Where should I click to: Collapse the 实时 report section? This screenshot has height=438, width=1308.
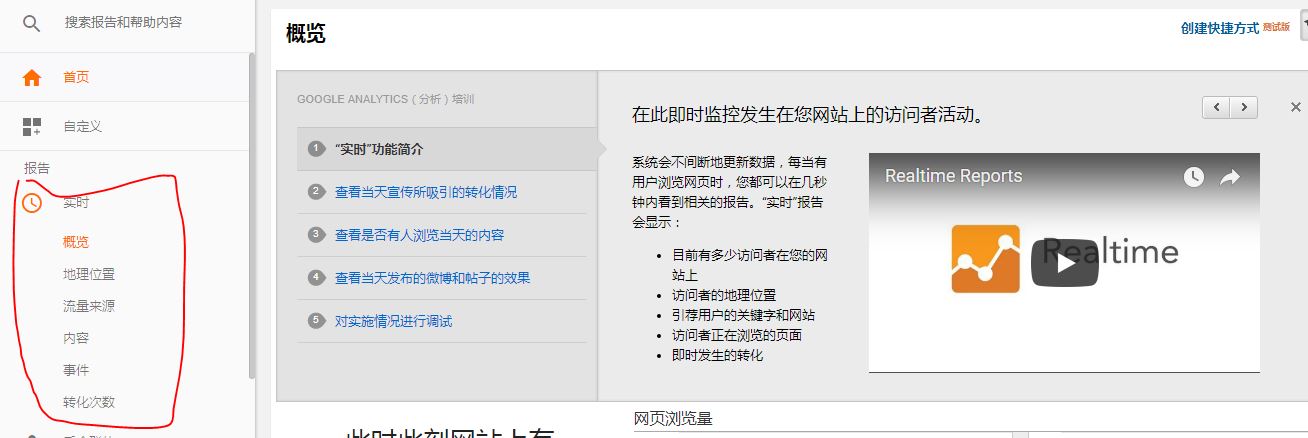76,203
